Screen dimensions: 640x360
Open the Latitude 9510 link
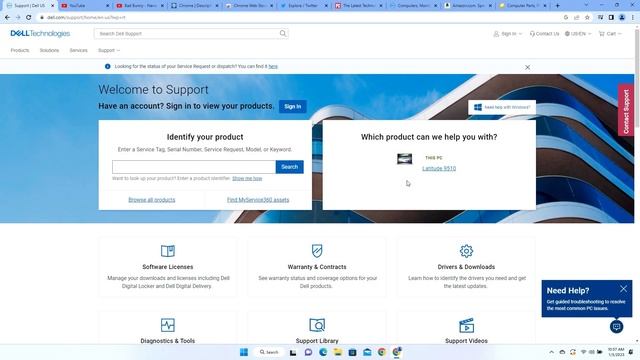(439, 169)
